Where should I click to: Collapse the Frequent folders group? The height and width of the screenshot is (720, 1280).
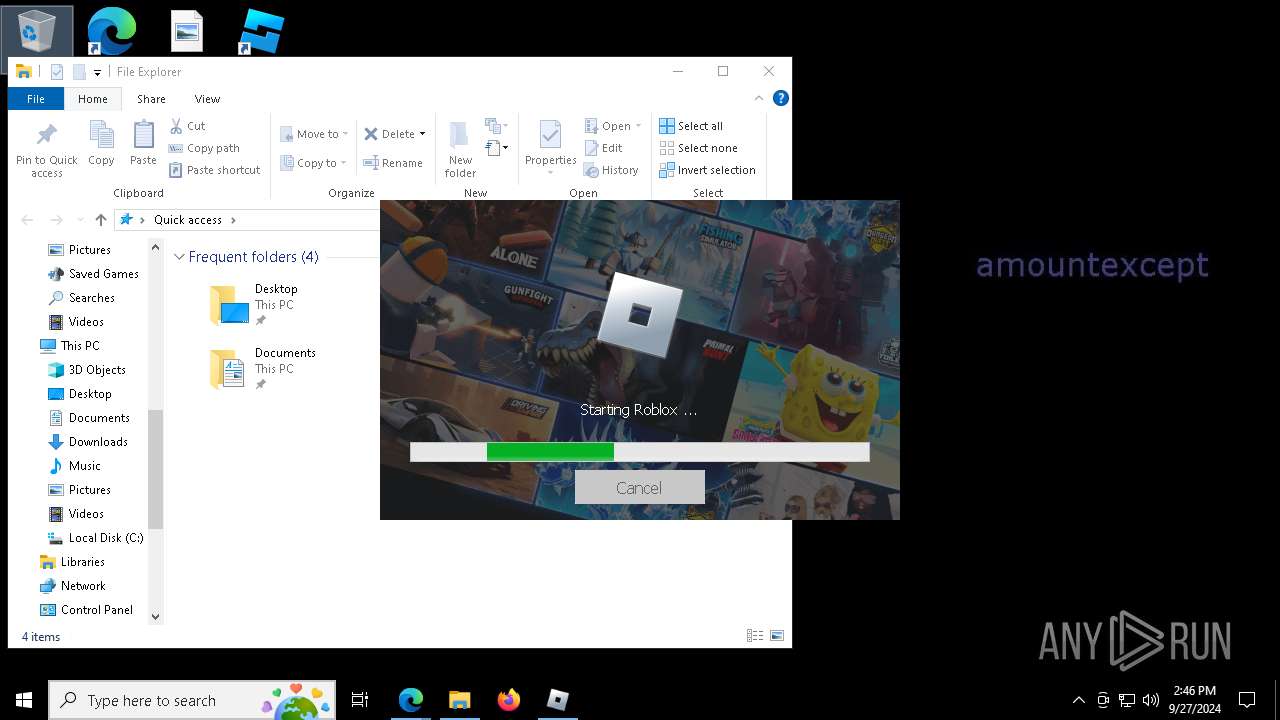pyautogui.click(x=179, y=257)
